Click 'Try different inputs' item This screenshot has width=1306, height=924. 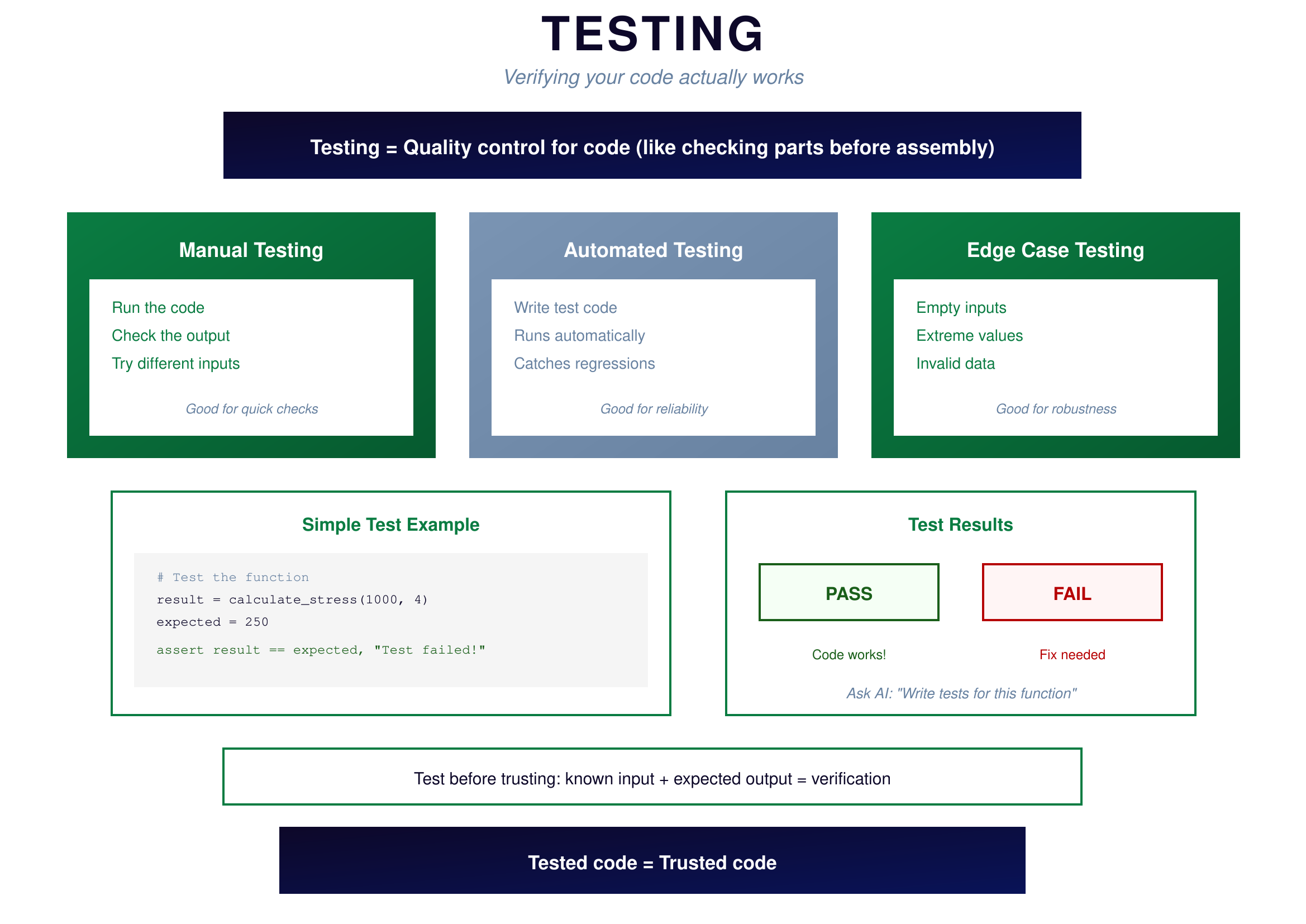tap(176, 364)
